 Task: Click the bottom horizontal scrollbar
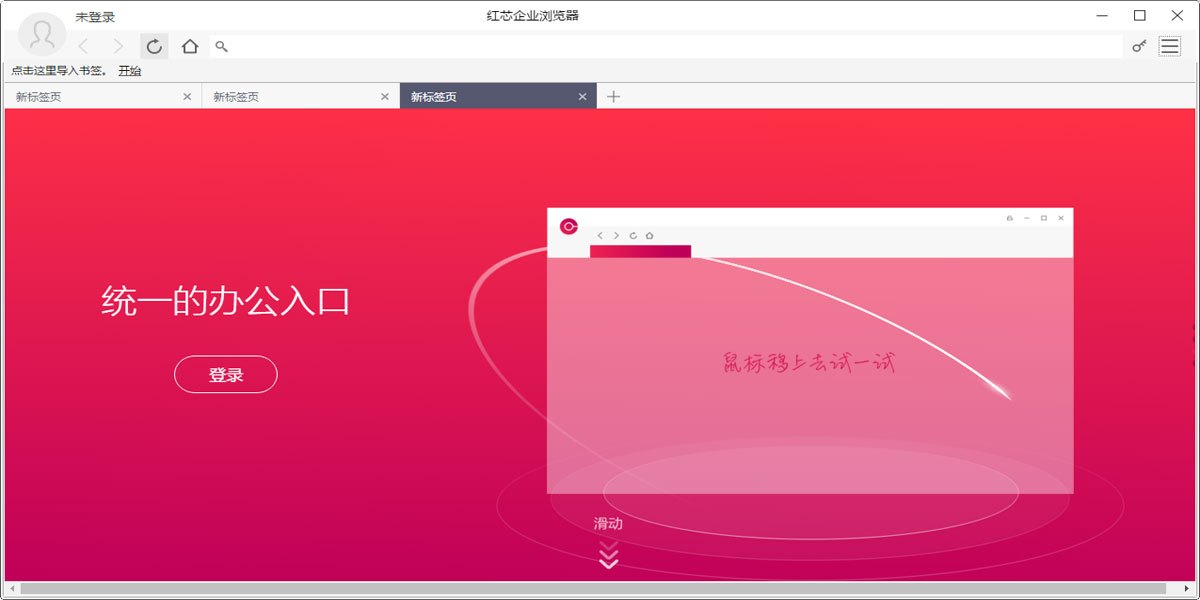600,592
